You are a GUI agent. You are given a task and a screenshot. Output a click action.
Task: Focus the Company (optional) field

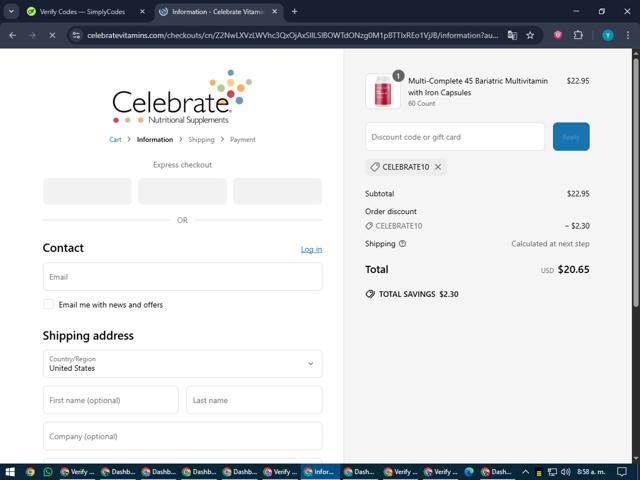[x=182, y=436]
